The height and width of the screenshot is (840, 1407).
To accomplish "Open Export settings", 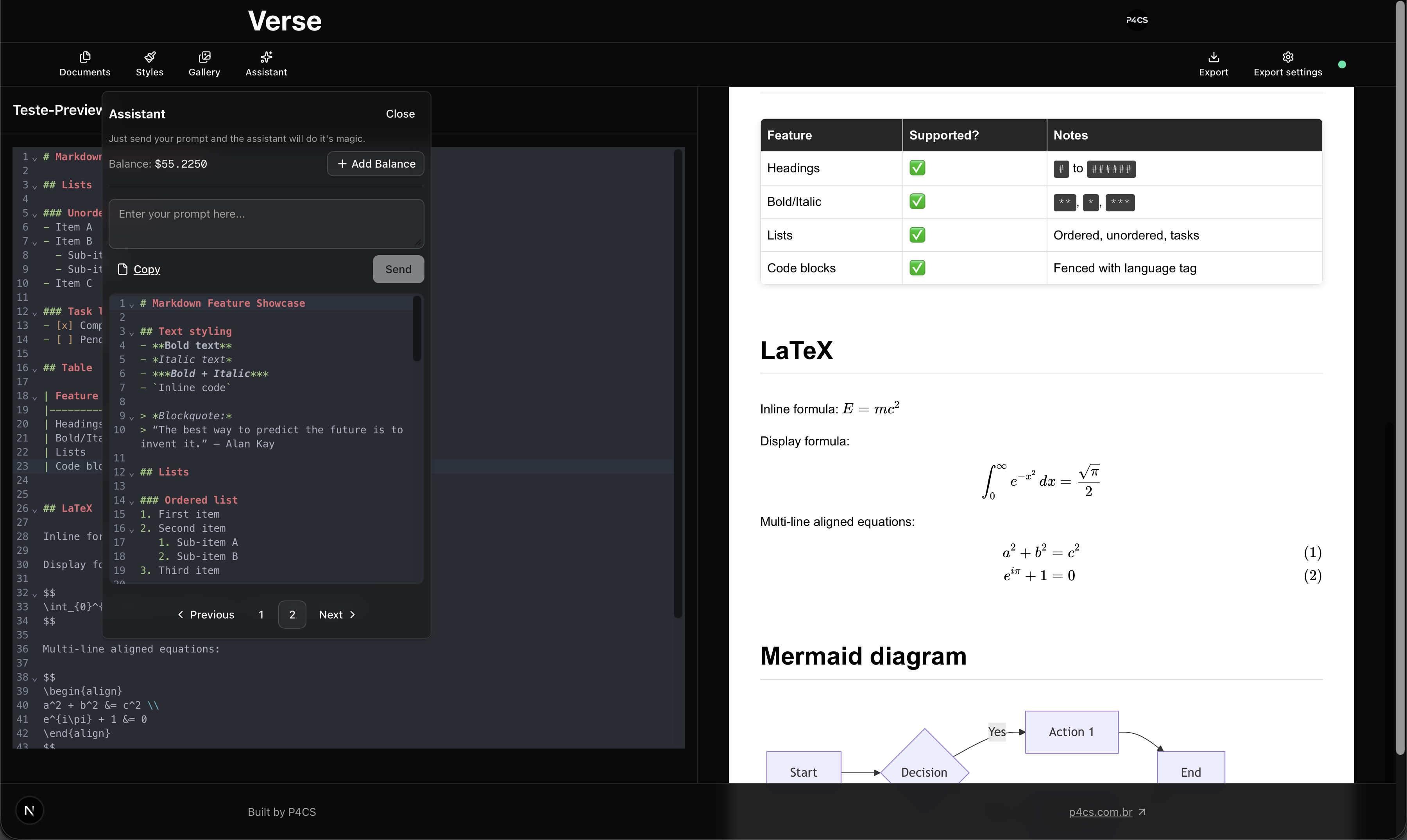I will click(1287, 62).
